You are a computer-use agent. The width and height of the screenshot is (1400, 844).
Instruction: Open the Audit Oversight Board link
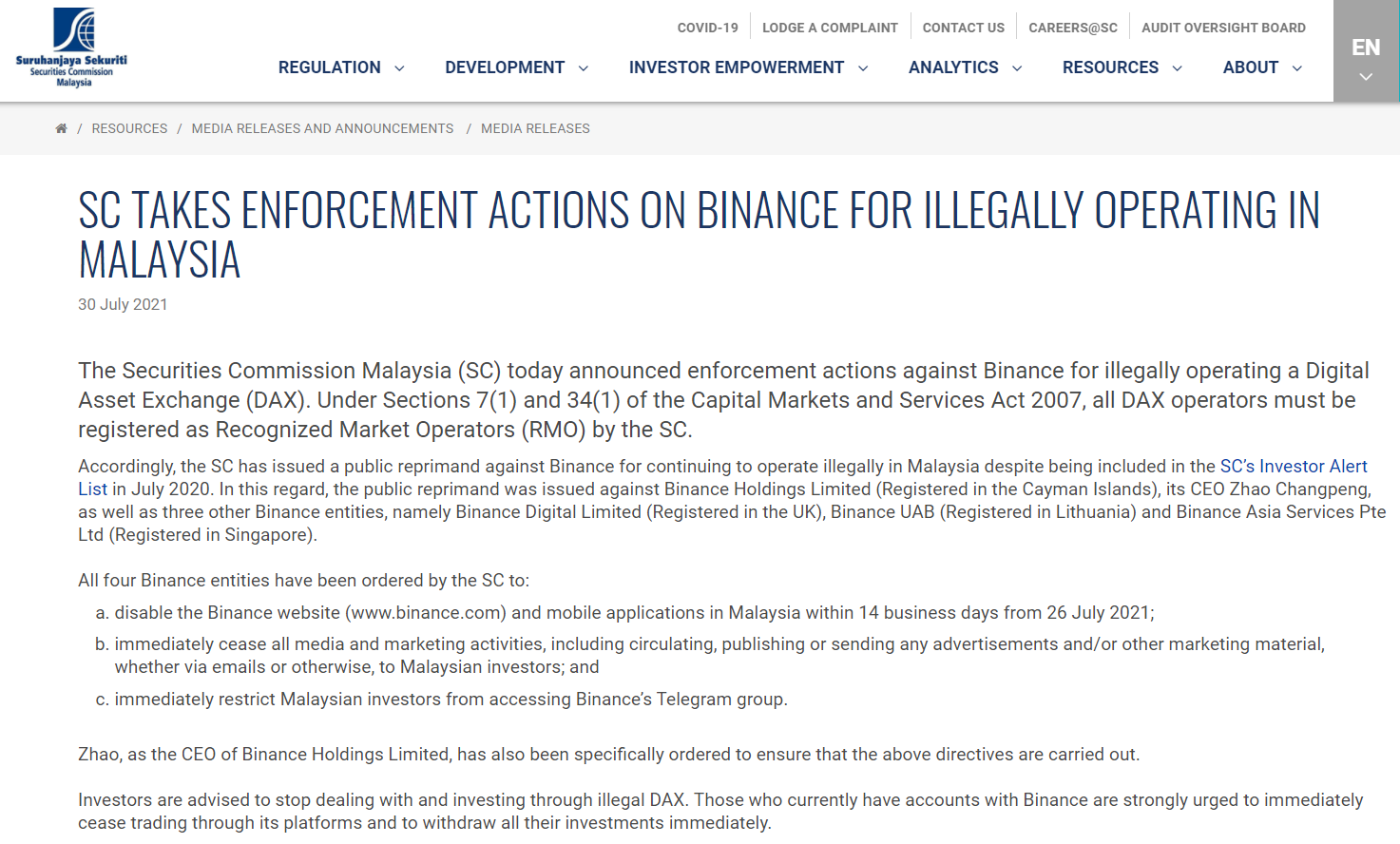point(1223,28)
